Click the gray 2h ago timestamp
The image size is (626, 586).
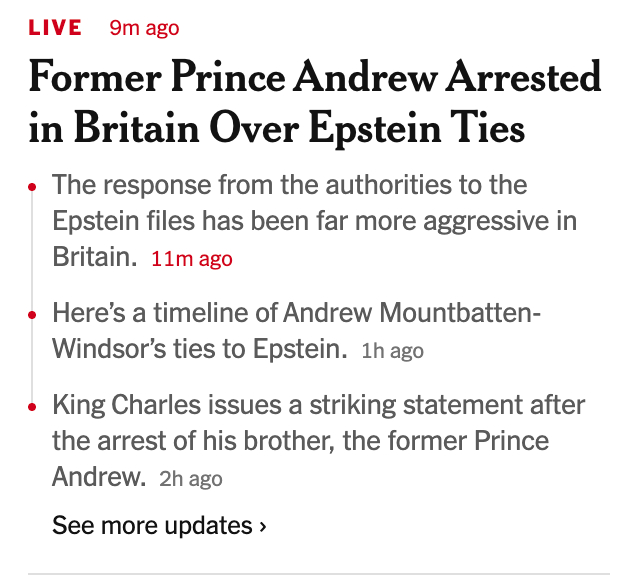[x=191, y=479]
